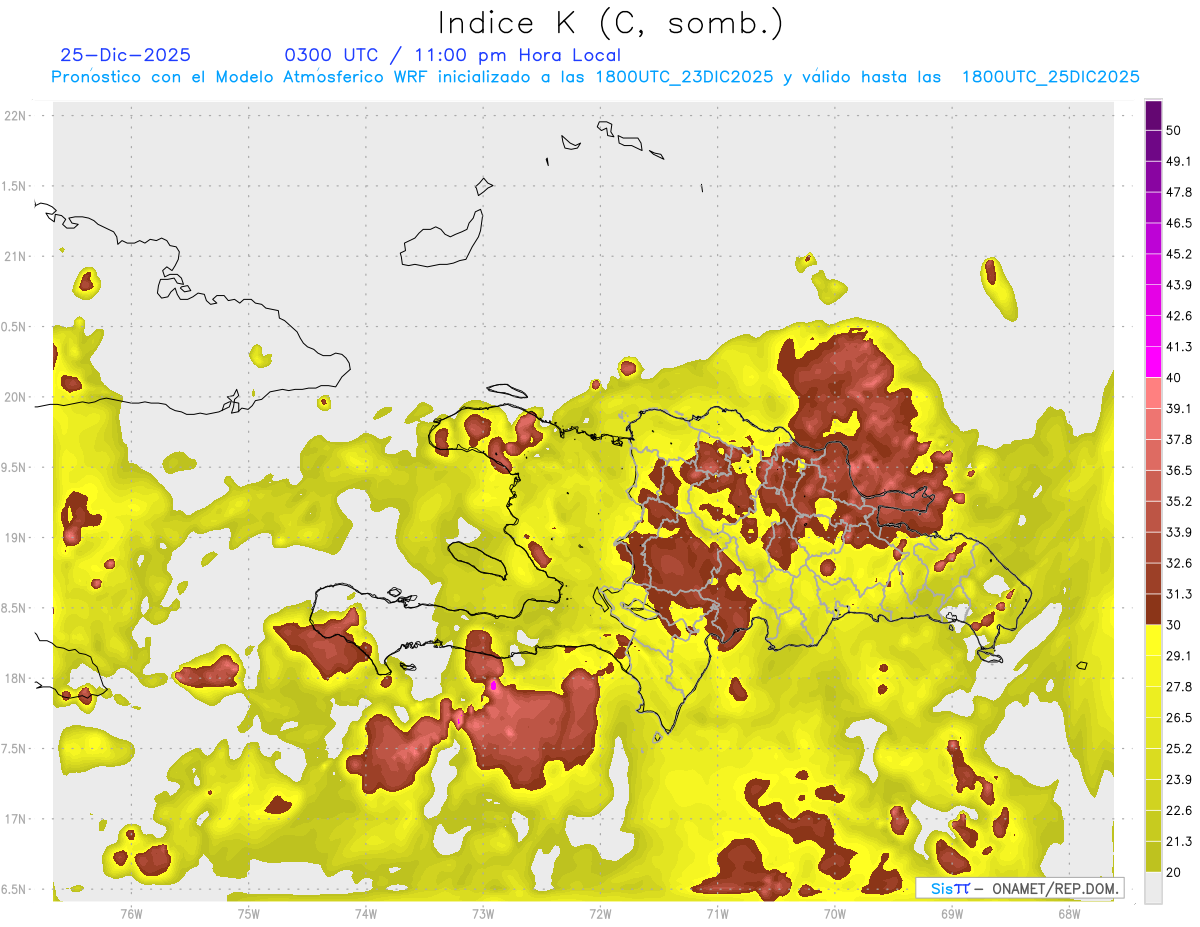This screenshot has height=927, width=1200.
Task: Click the colorbar value '35.2'
Action: pos(1178,501)
